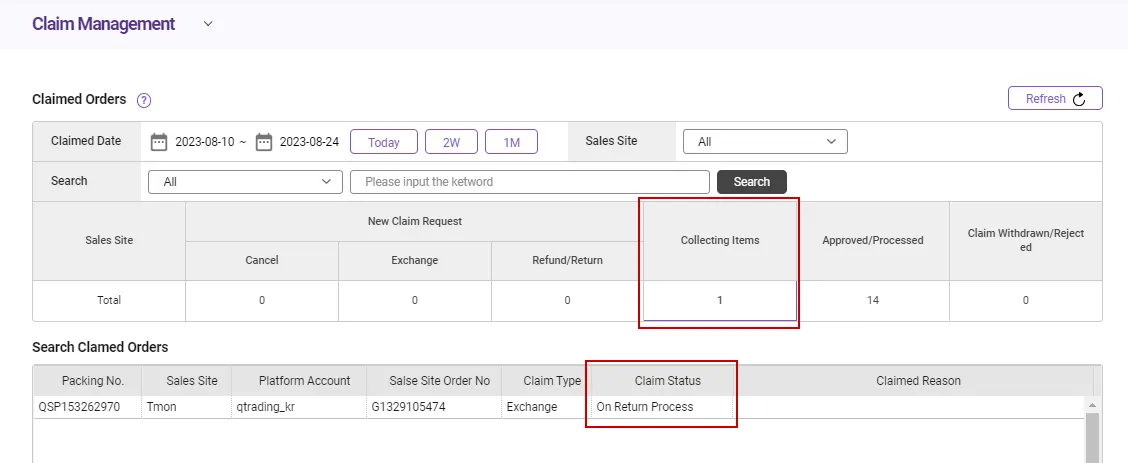Open the Search category dropdown
The width and height of the screenshot is (1128, 463).
click(245, 182)
